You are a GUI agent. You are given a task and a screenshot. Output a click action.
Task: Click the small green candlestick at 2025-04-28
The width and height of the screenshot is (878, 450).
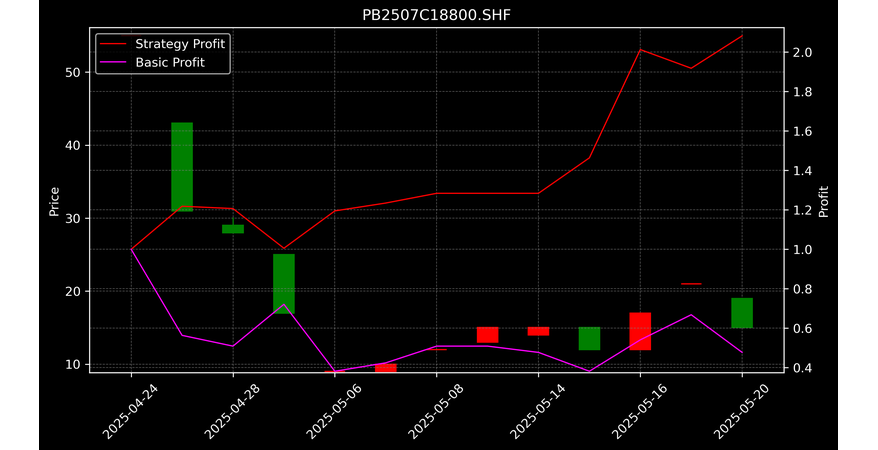[233, 228]
